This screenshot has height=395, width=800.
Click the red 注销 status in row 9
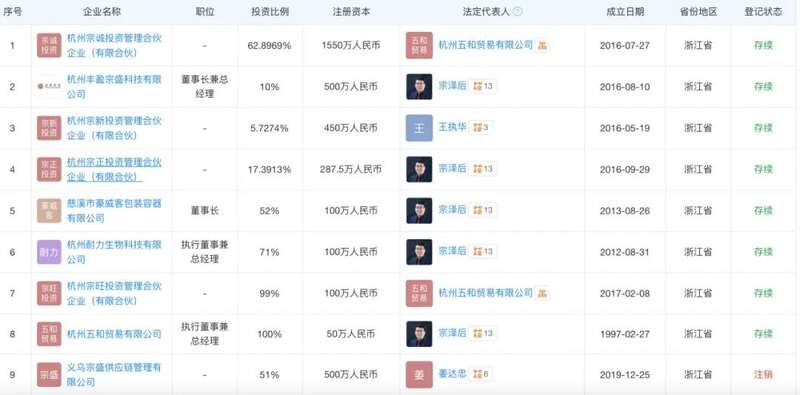763,375
